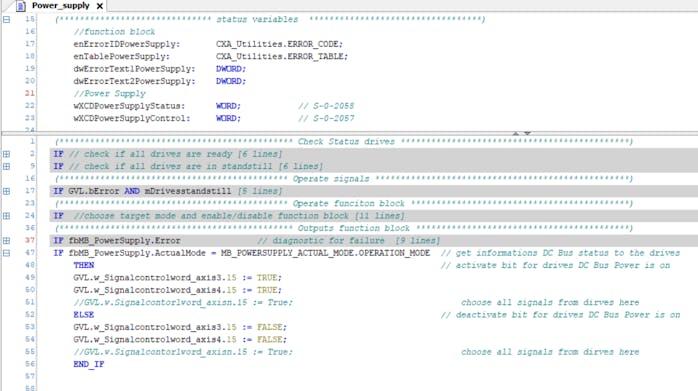
Task: Expand the GVL.bError AND mDrivesstandstill block
Action: (6, 191)
